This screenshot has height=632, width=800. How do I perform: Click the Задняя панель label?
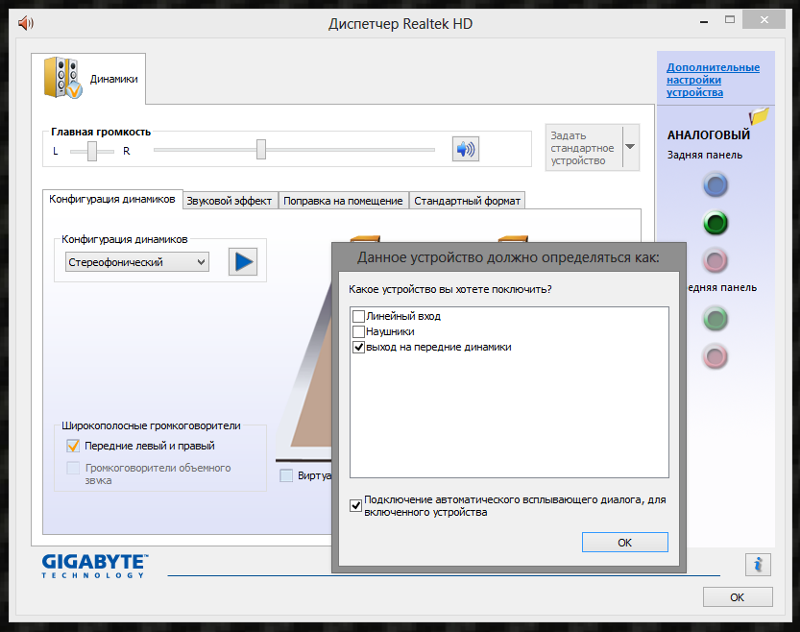[705, 155]
